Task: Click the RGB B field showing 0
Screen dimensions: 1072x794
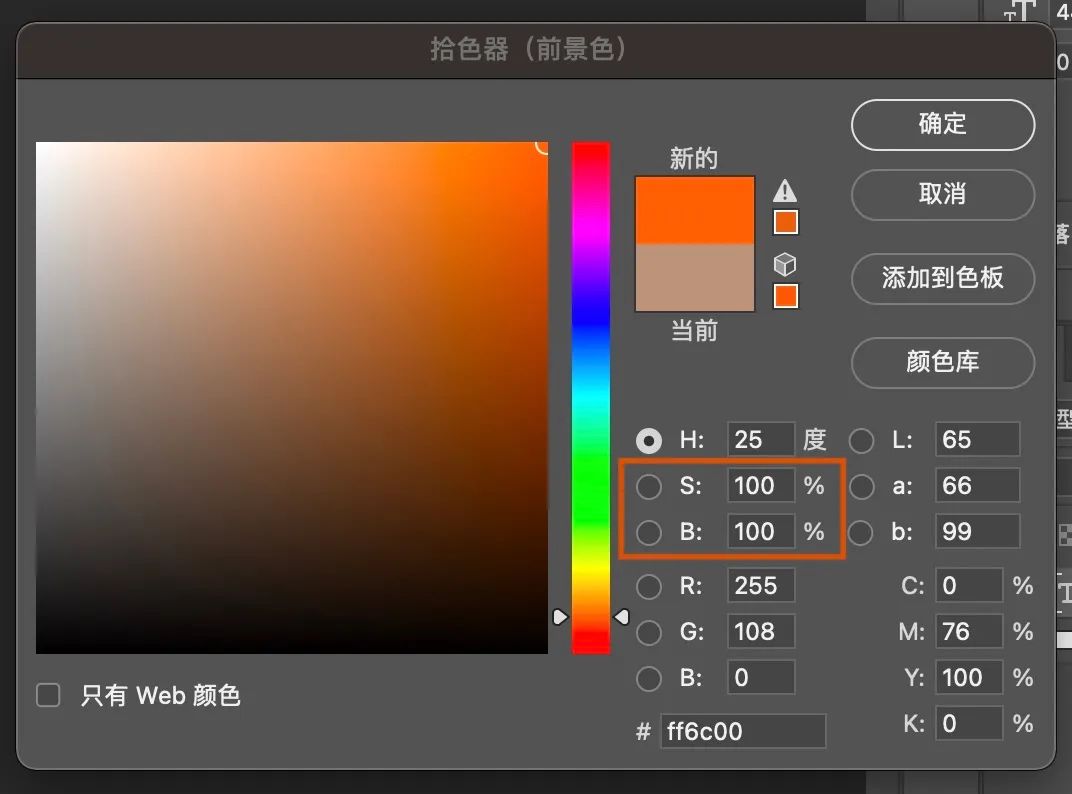Action: [x=761, y=677]
